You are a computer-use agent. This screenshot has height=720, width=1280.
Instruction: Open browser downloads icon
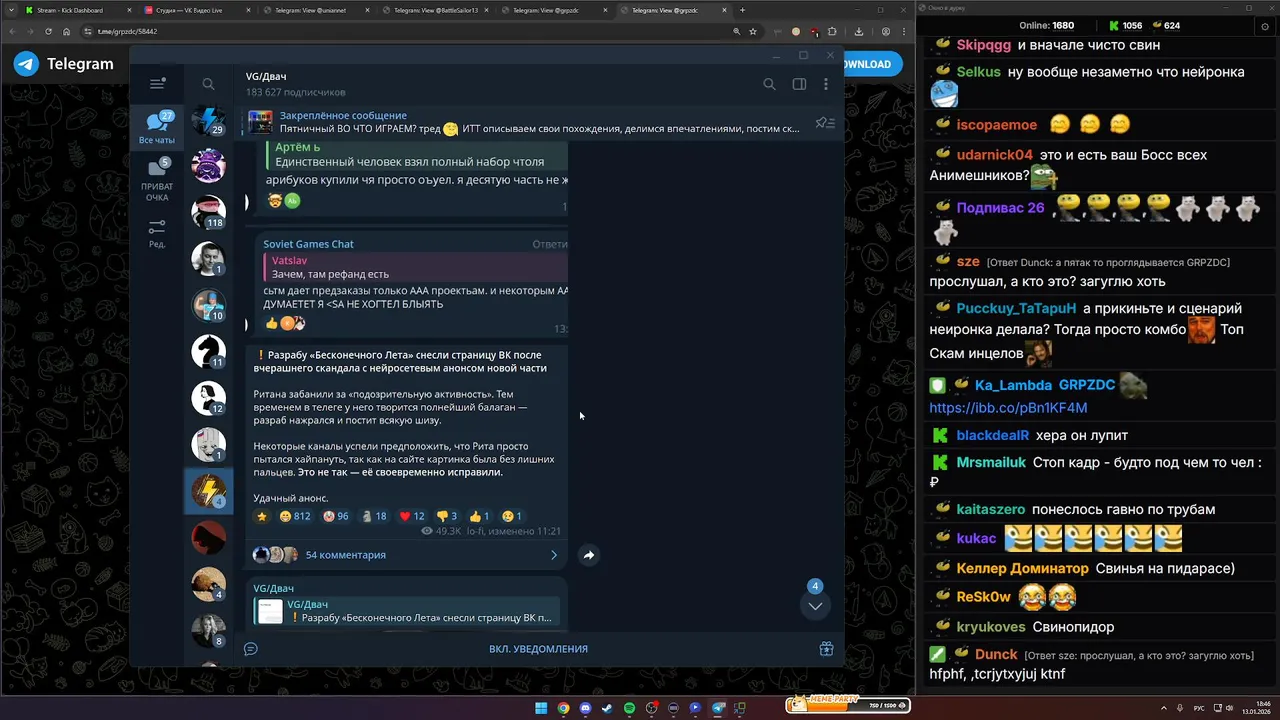point(860,31)
